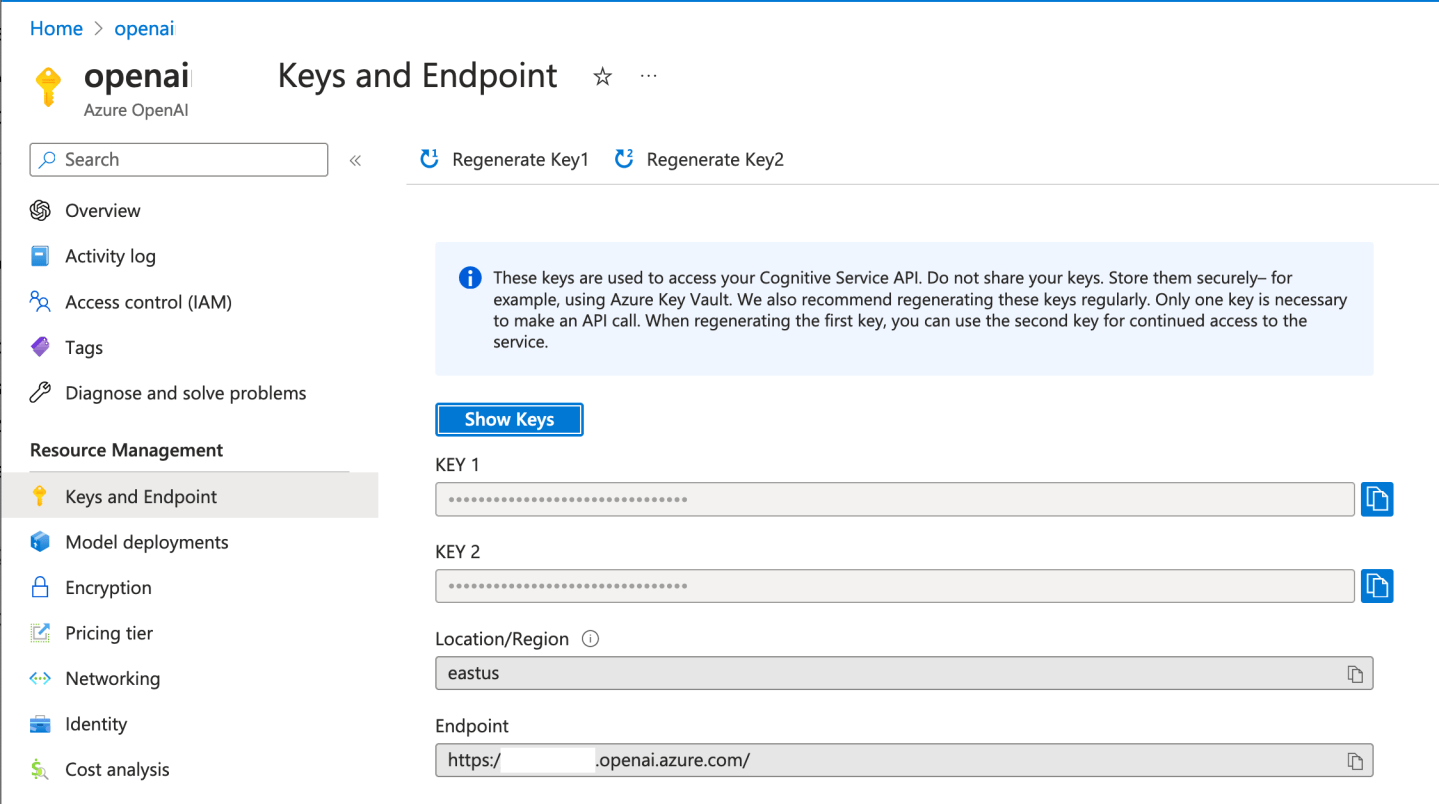
Task: Click the Cost analysis dollar icon
Action: pos(40,769)
